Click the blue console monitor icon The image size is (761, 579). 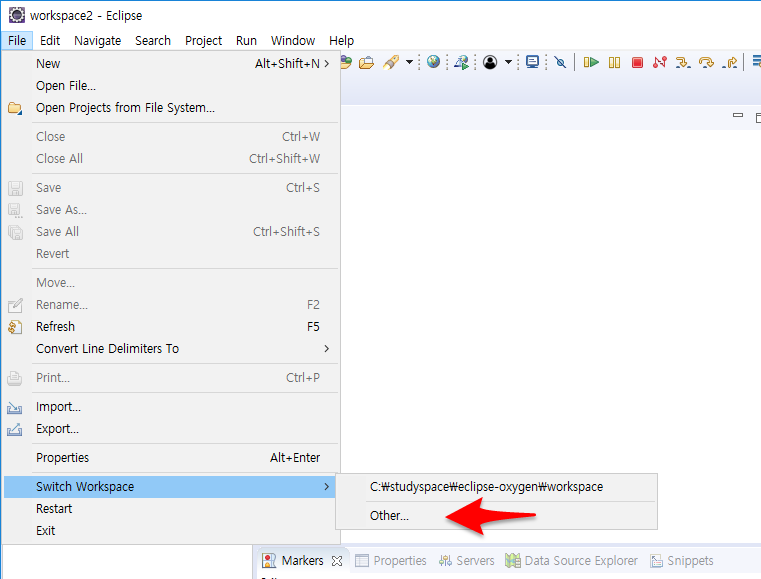[x=532, y=62]
